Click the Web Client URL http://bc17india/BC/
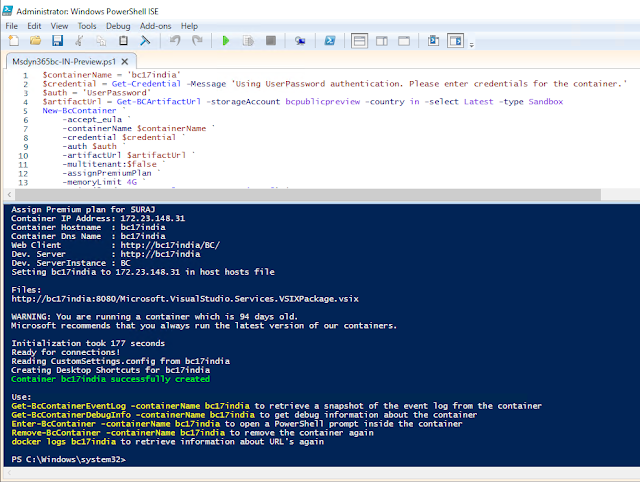The height and width of the screenshot is (482, 640). point(170,245)
